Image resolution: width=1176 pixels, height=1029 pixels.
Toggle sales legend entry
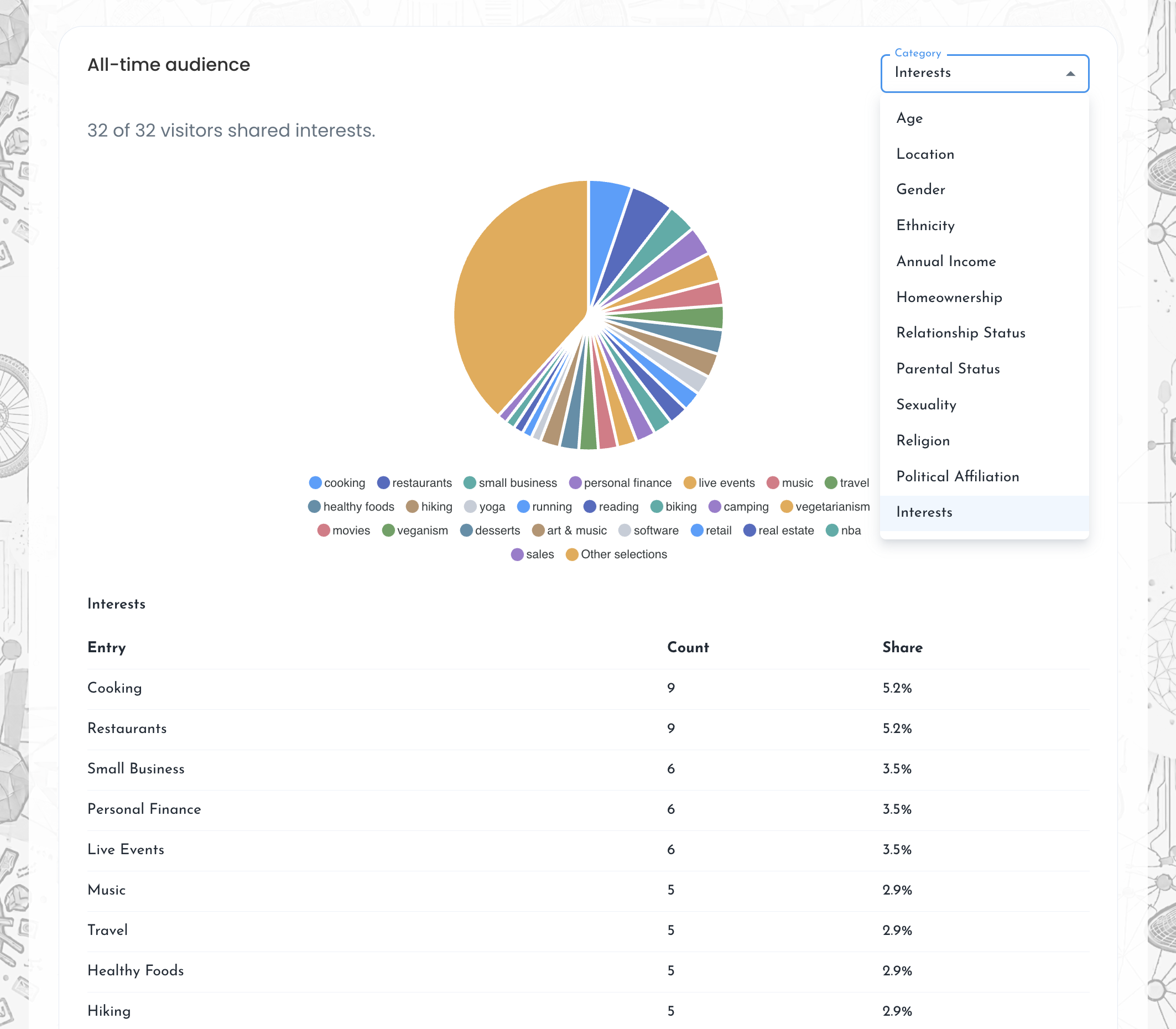click(x=533, y=554)
